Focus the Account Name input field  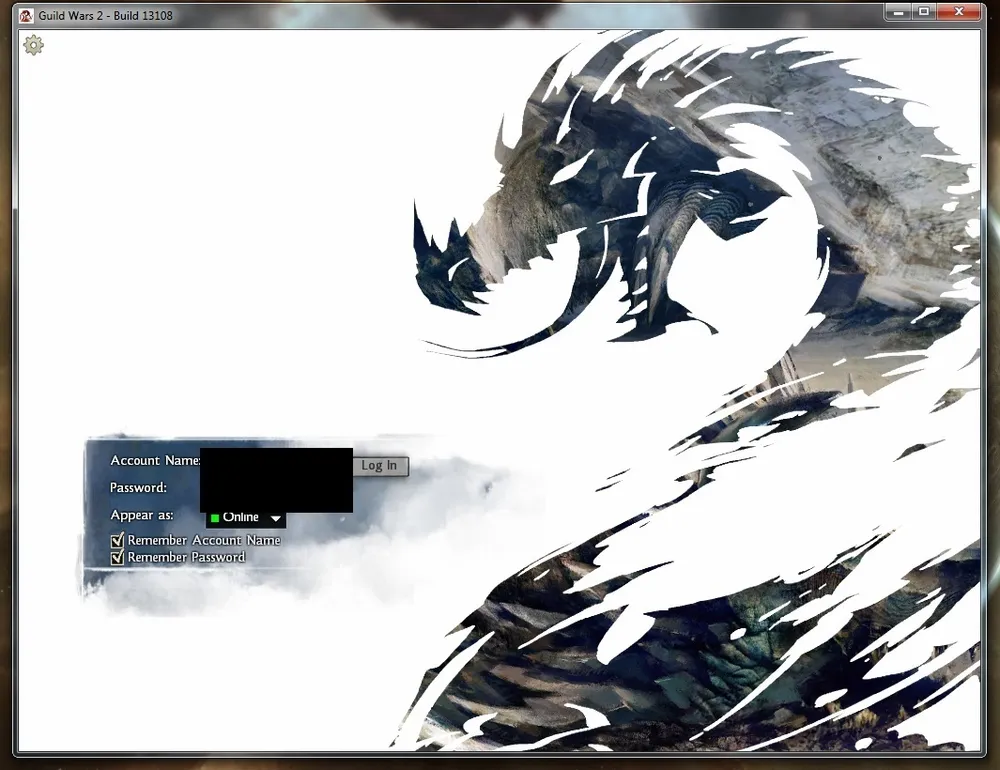(x=276, y=461)
